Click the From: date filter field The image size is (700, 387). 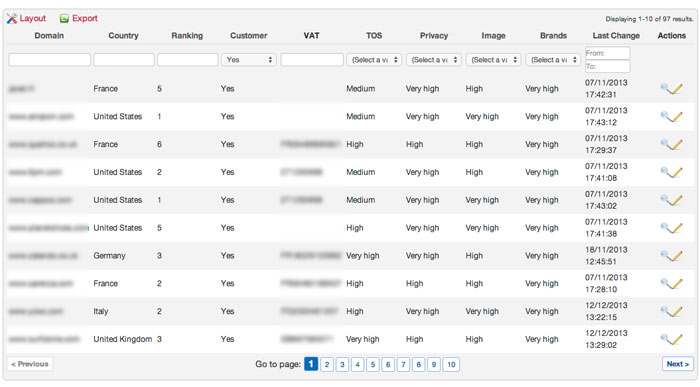[607, 53]
